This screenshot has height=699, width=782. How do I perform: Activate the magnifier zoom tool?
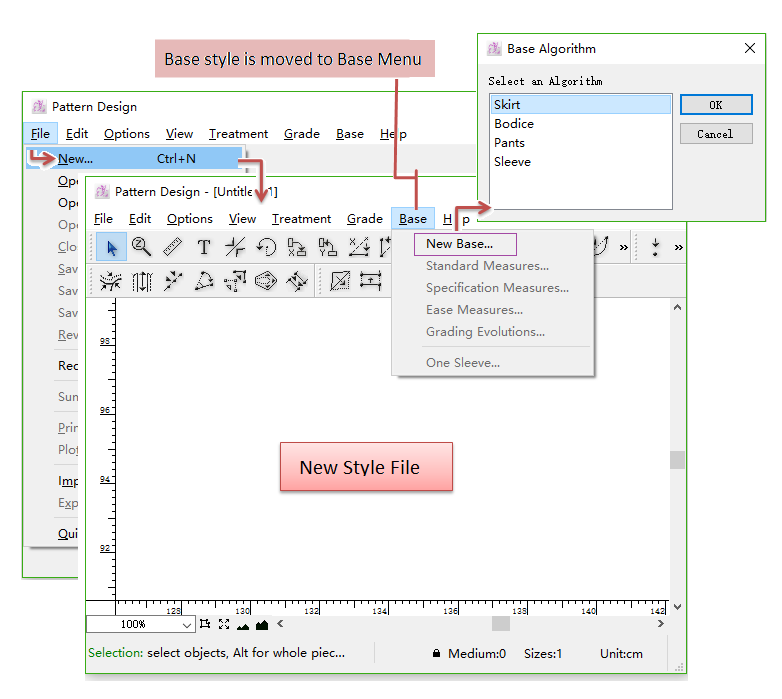pyautogui.click(x=142, y=246)
